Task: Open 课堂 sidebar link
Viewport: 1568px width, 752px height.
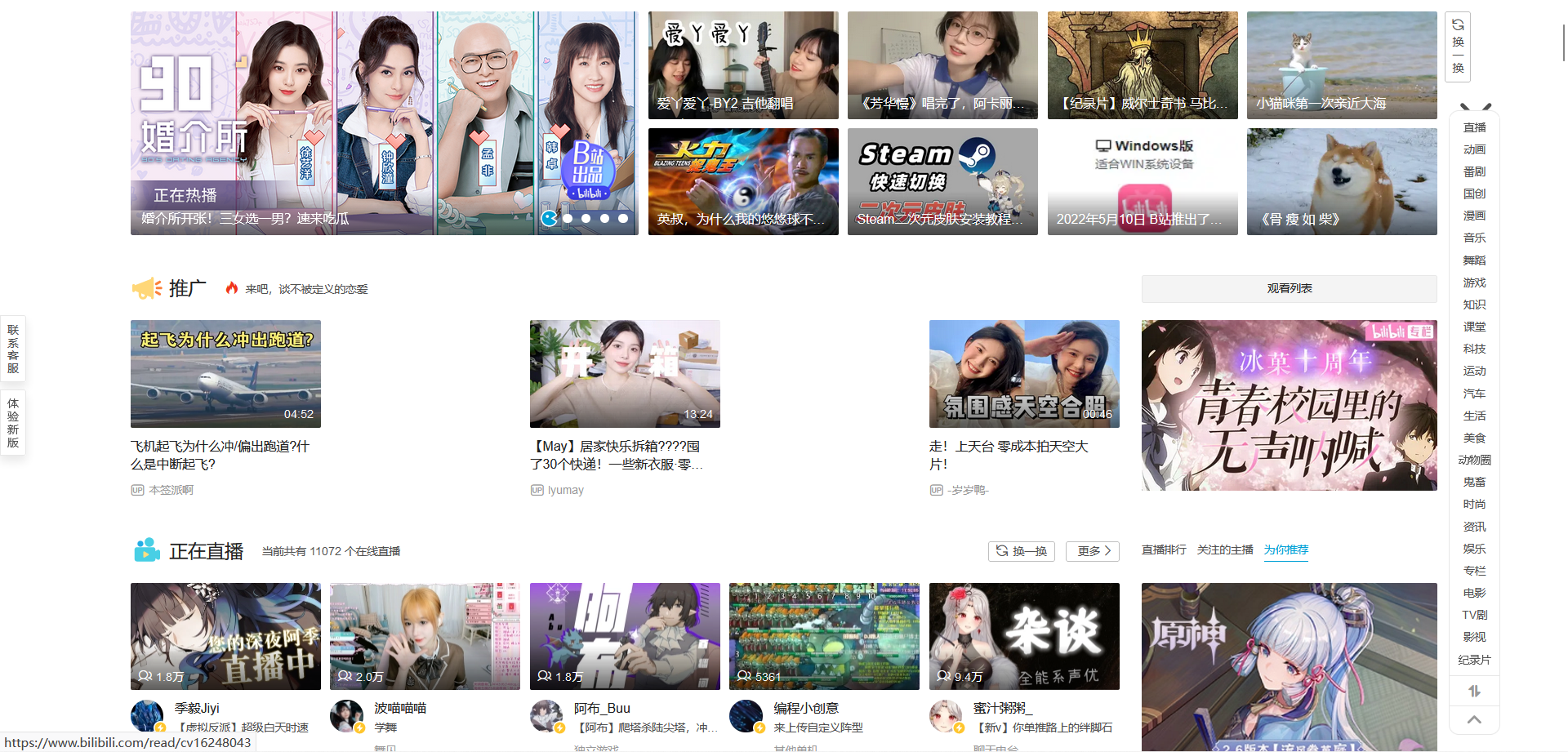Action: tap(1474, 327)
